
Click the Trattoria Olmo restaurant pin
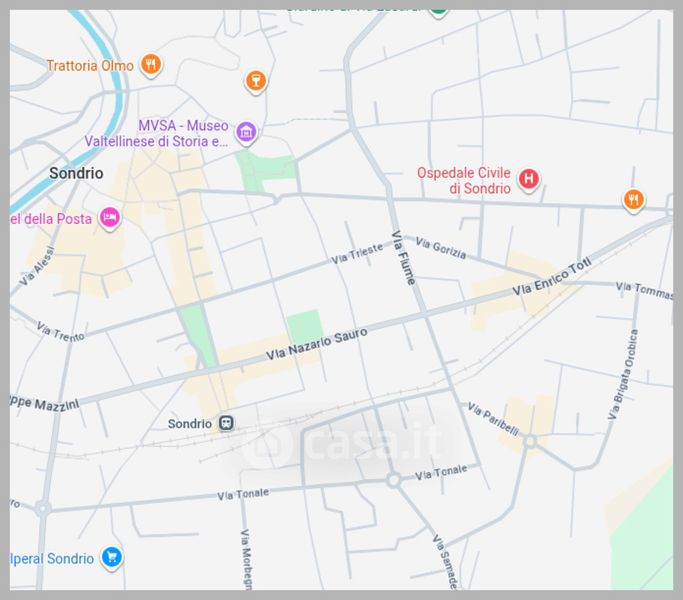click(151, 66)
